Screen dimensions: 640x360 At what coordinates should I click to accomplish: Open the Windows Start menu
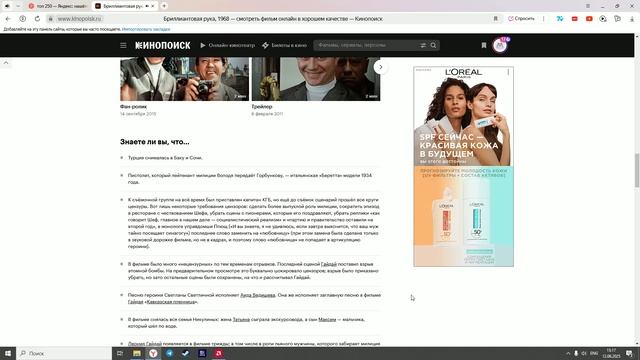tap(8, 353)
